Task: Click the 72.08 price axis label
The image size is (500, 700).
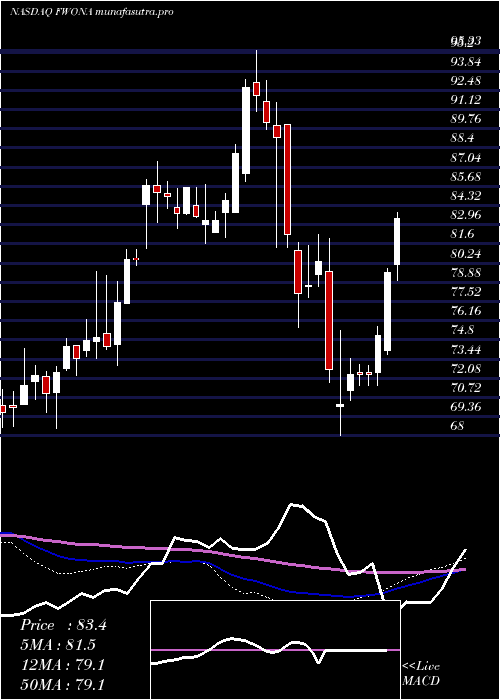Action: coord(466,368)
